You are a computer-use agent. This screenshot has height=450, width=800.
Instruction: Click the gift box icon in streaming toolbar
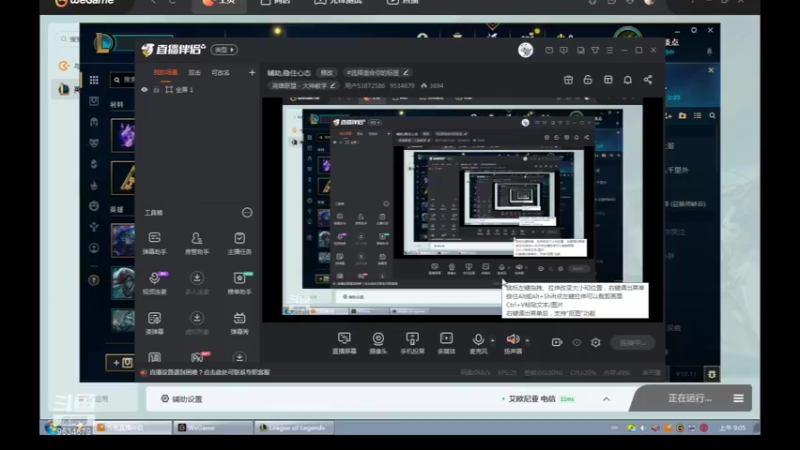[568, 80]
